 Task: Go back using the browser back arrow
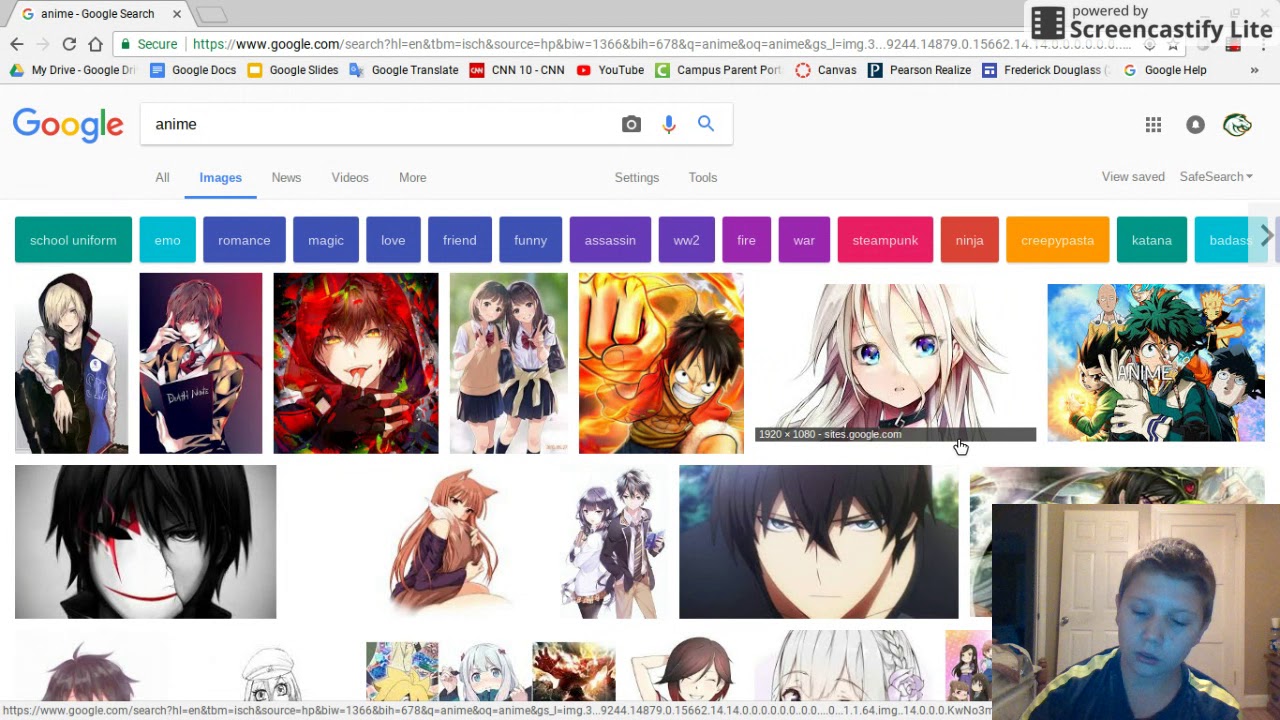(x=17, y=44)
